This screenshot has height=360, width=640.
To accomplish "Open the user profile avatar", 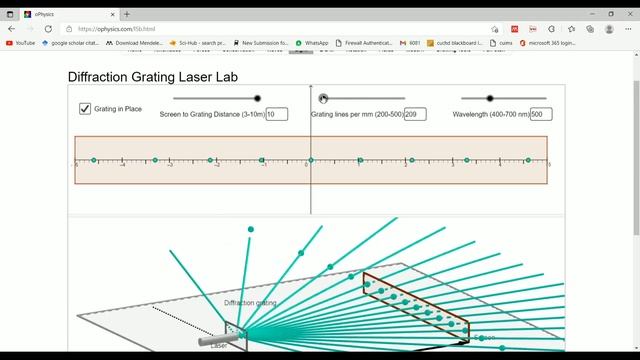I will click(609, 29).
